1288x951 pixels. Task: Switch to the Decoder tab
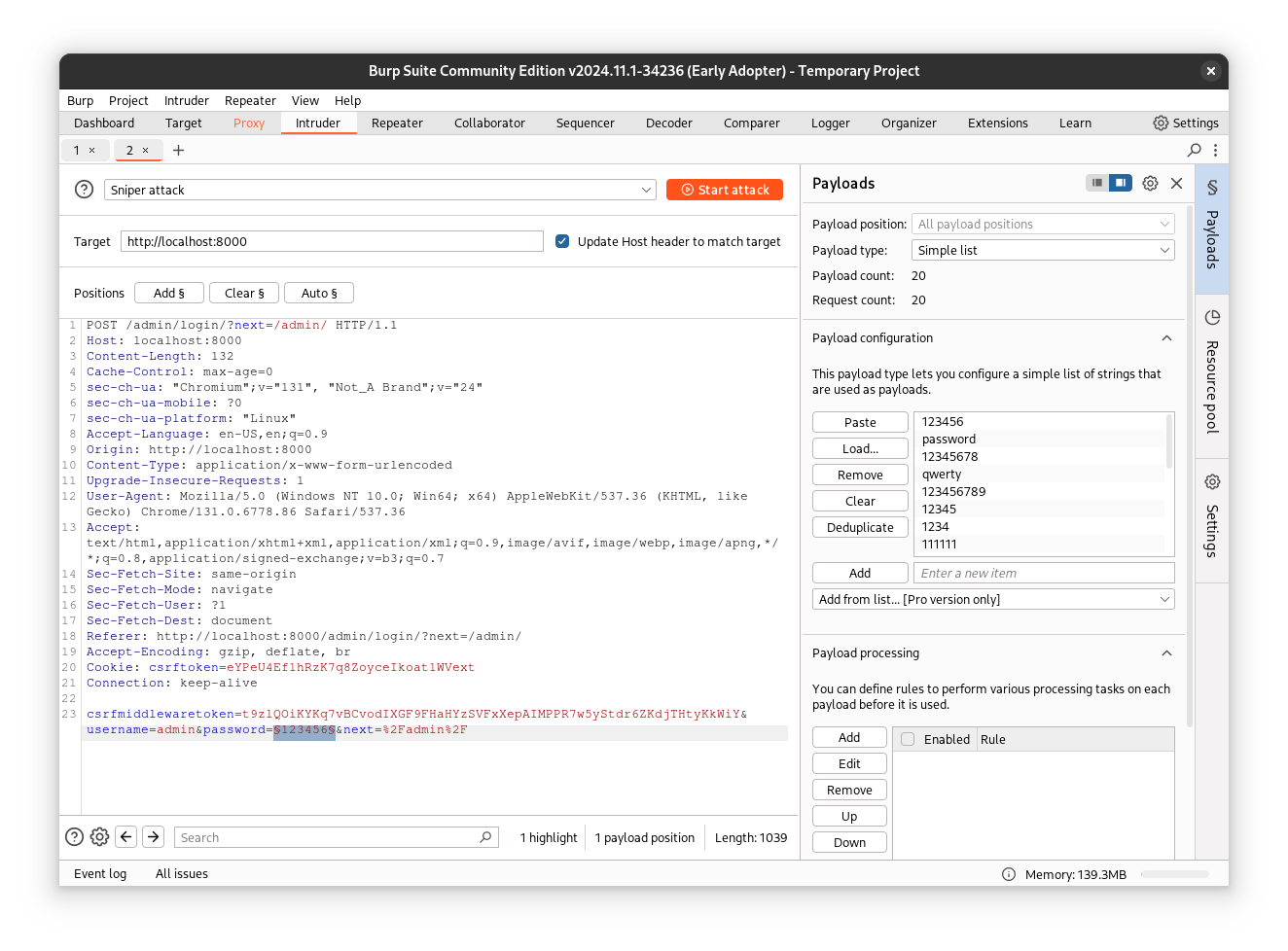pyautogui.click(x=669, y=123)
